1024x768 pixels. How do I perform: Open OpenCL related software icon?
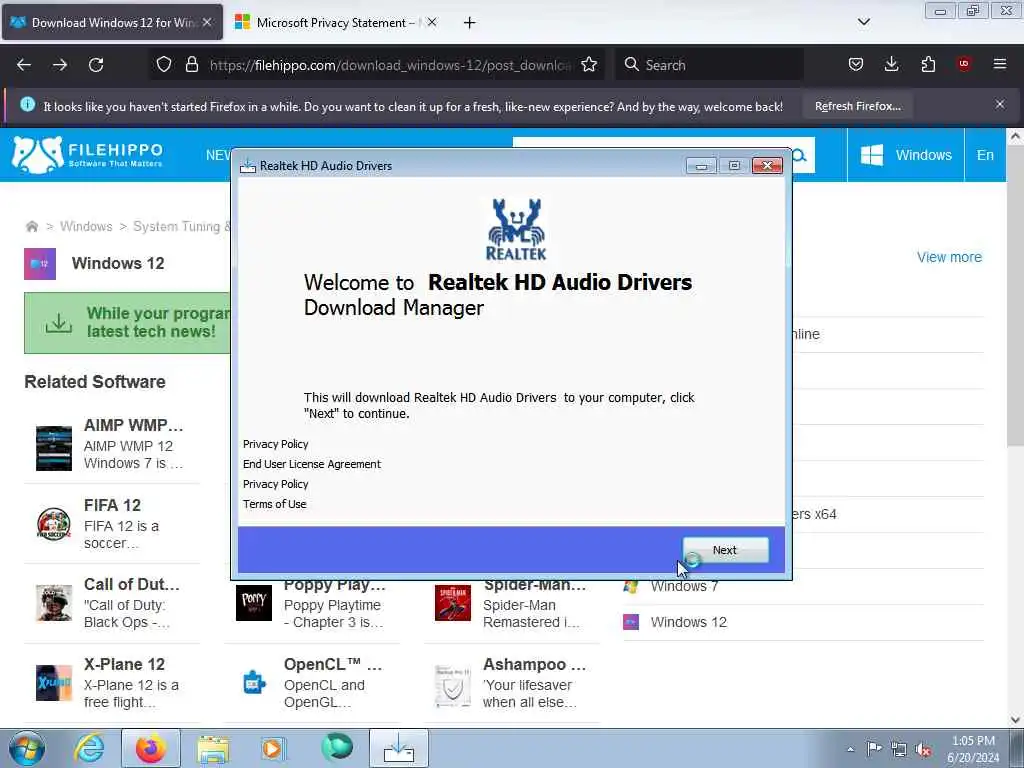point(253,682)
